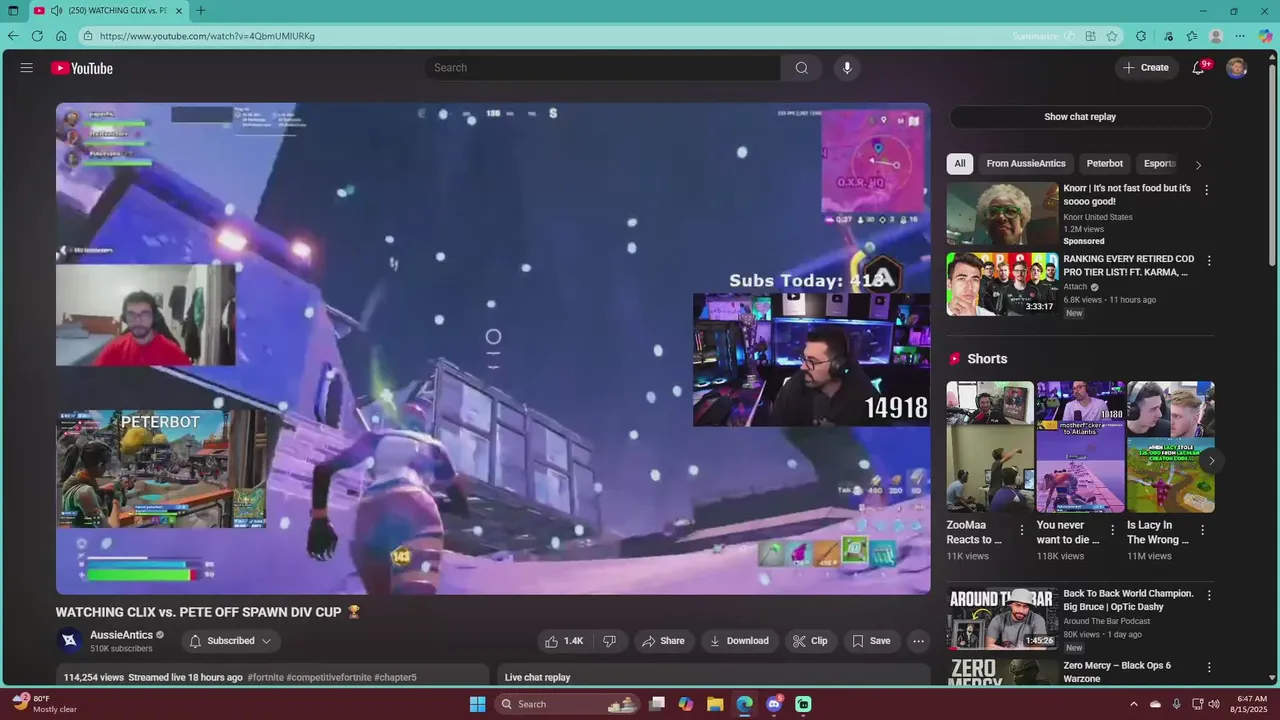The image size is (1280, 720).
Task: Click the #chapter5 hashtag
Action: pyautogui.click(x=396, y=677)
